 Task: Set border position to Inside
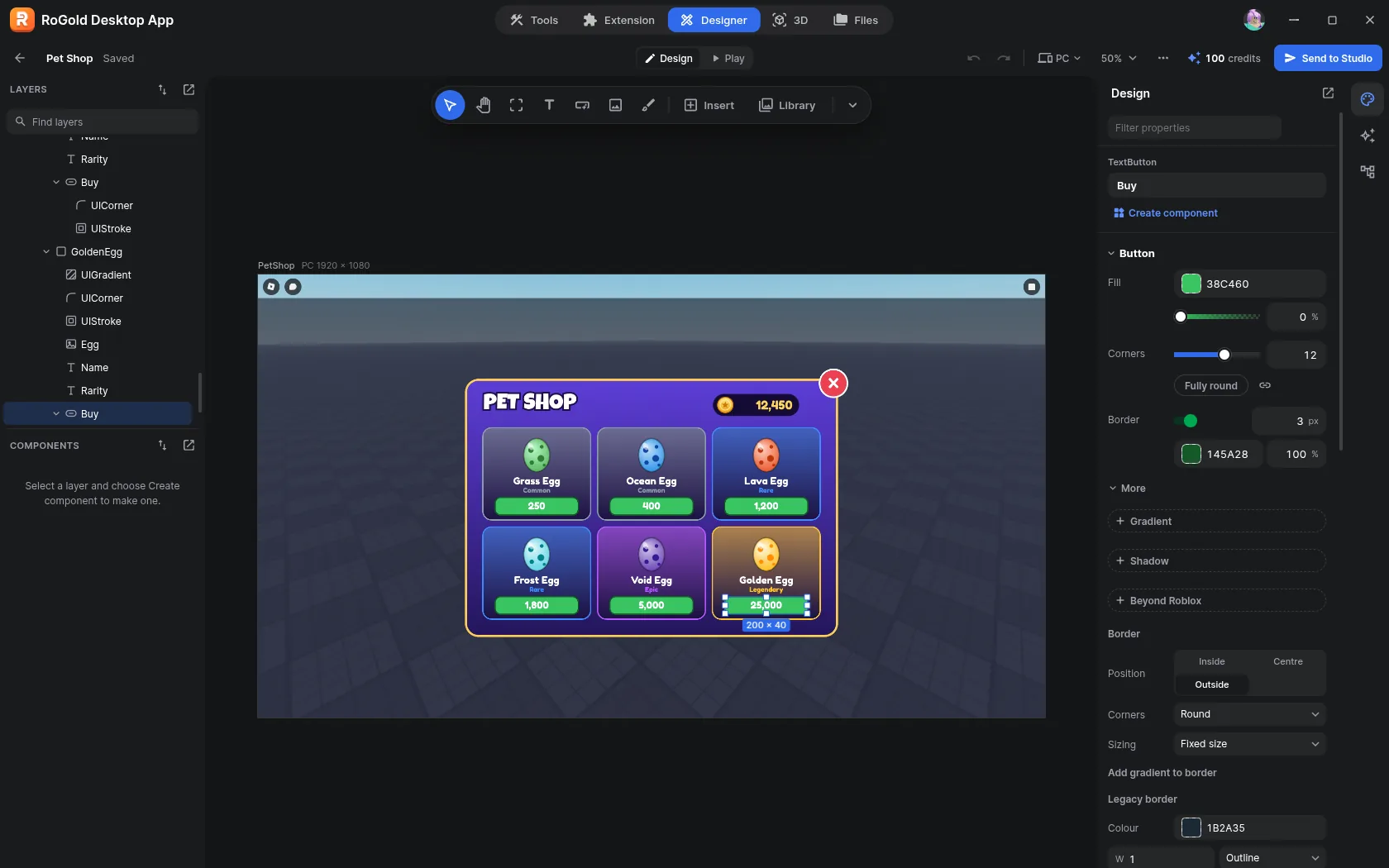click(x=1212, y=661)
